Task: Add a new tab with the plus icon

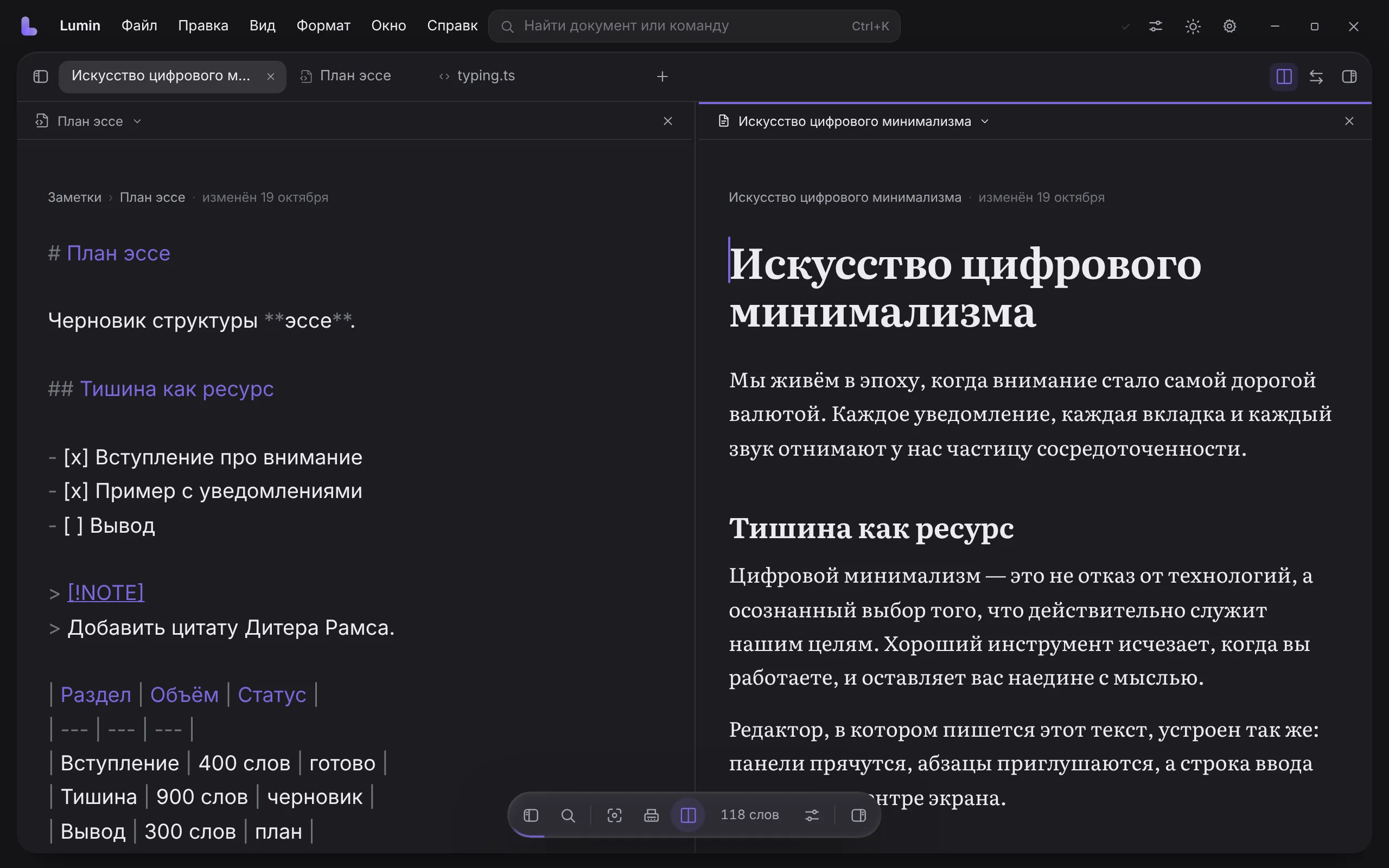Action: click(662, 76)
